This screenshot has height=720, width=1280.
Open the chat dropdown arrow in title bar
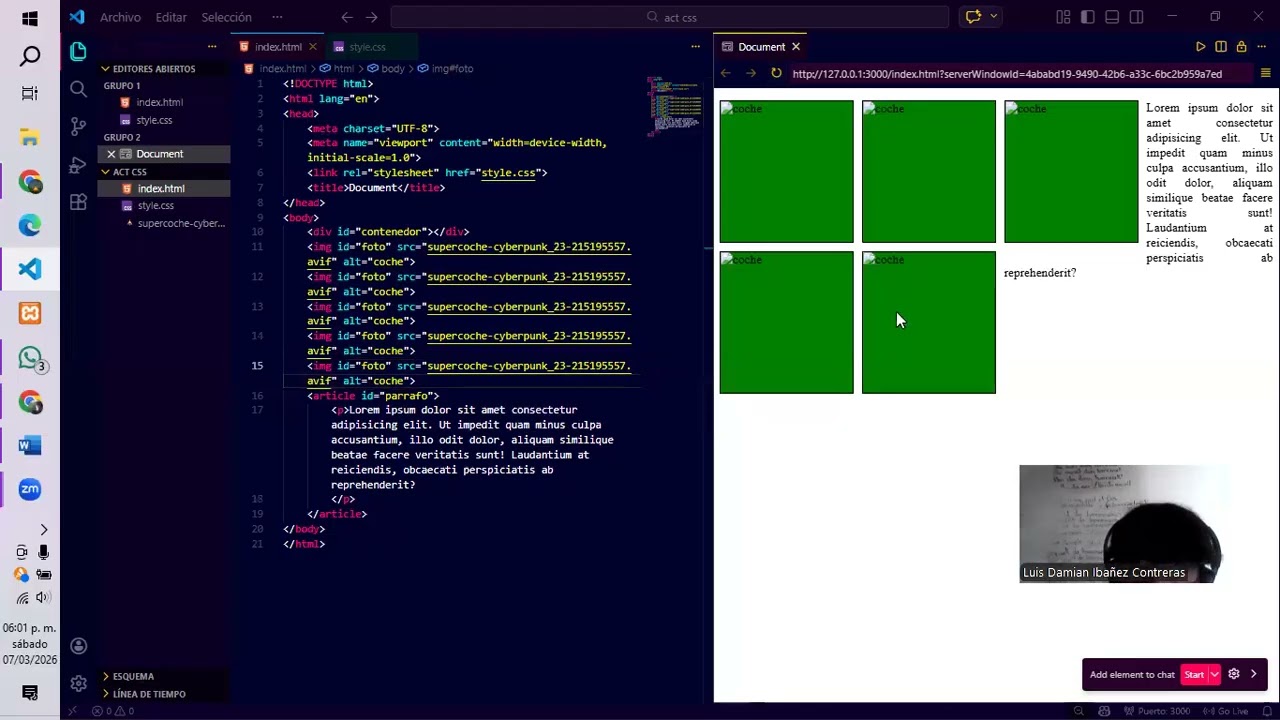point(993,17)
